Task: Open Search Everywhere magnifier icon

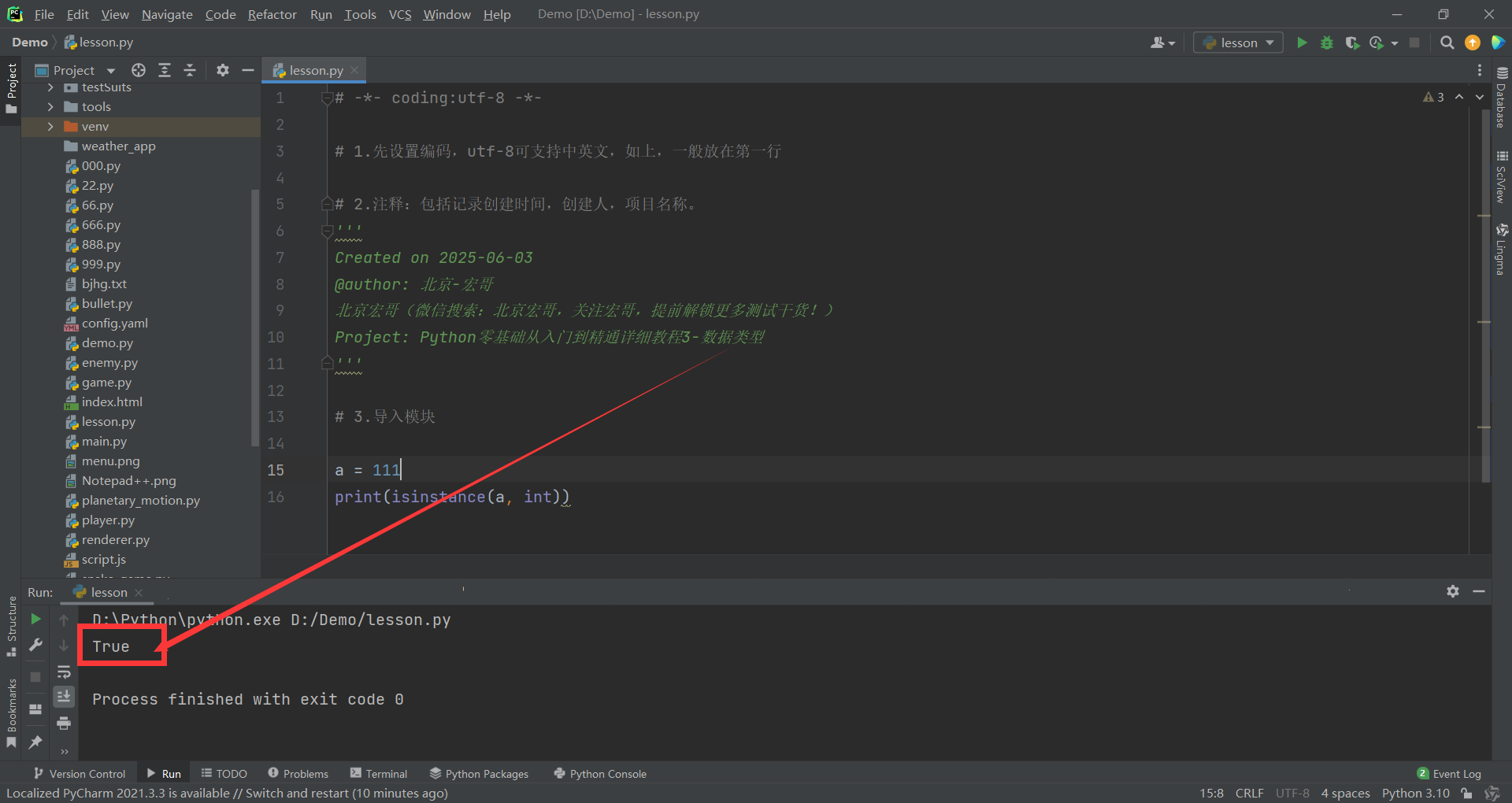Action: pyautogui.click(x=1447, y=43)
